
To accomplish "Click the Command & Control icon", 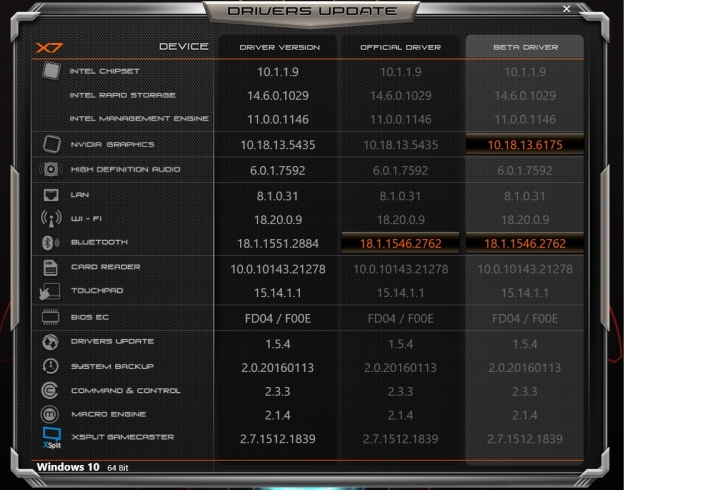I will (50, 390).
